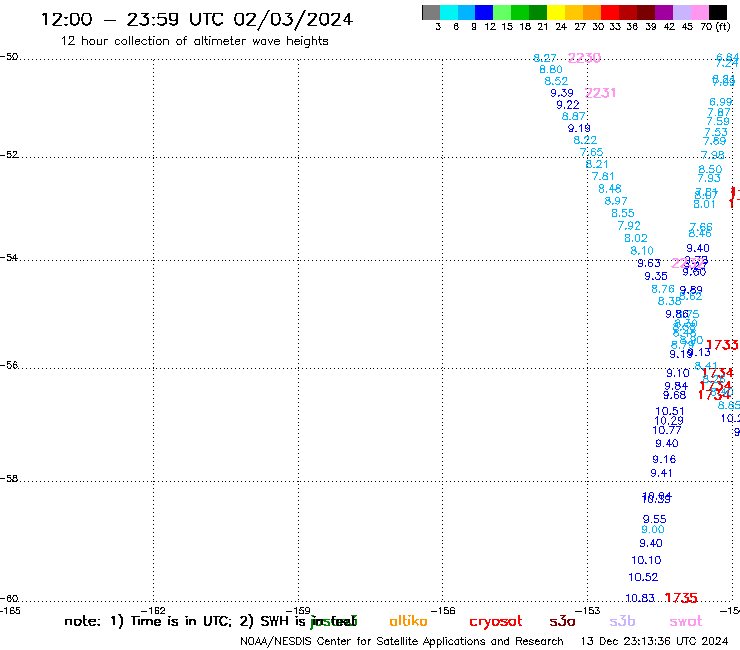Click the timestamp '13 Dec 23:13:36 UTC 2024'
The width and height of the screenshot is (740, 650).
pos(654,642)
